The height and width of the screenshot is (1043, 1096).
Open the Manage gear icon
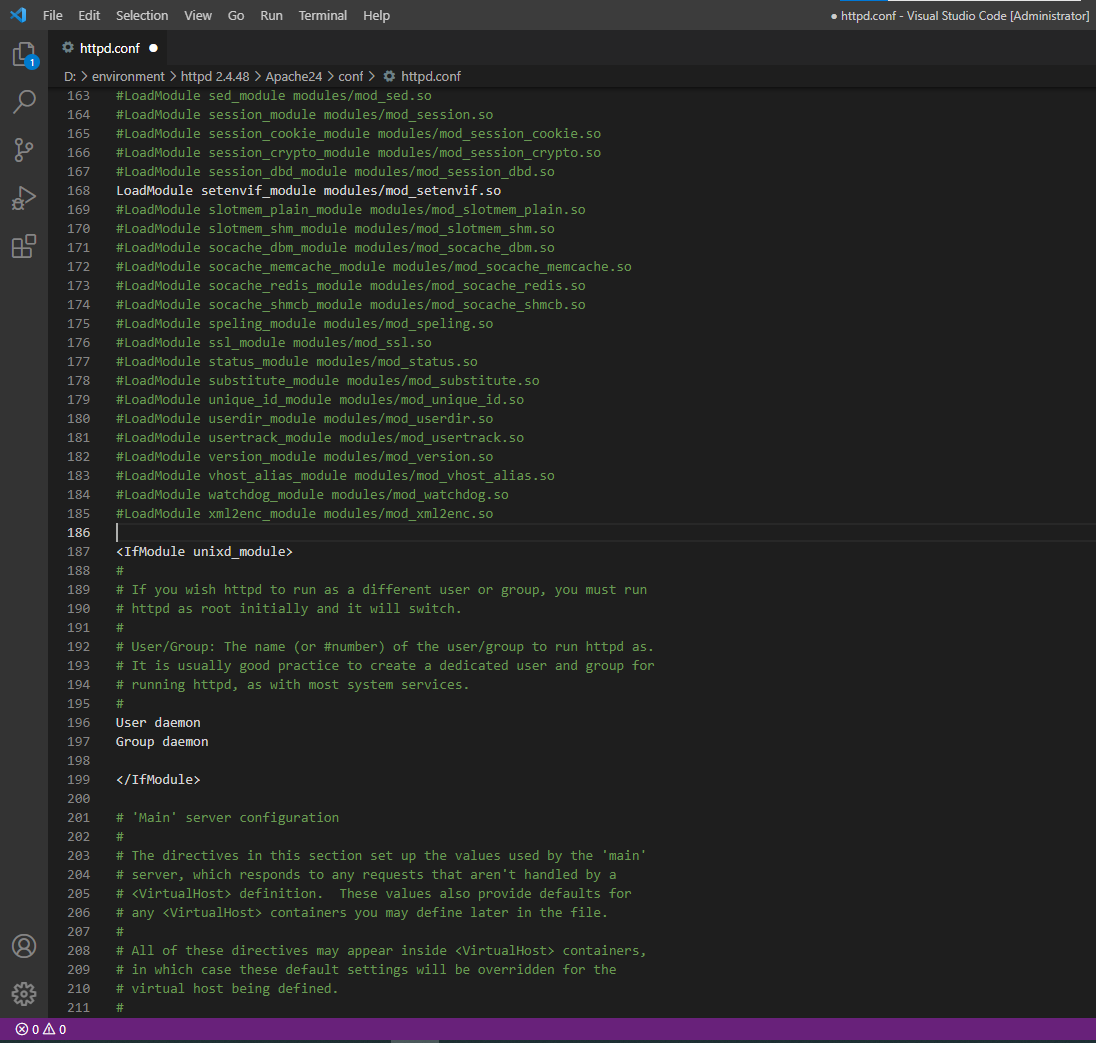pyautogui.click(x=24, y=993)
